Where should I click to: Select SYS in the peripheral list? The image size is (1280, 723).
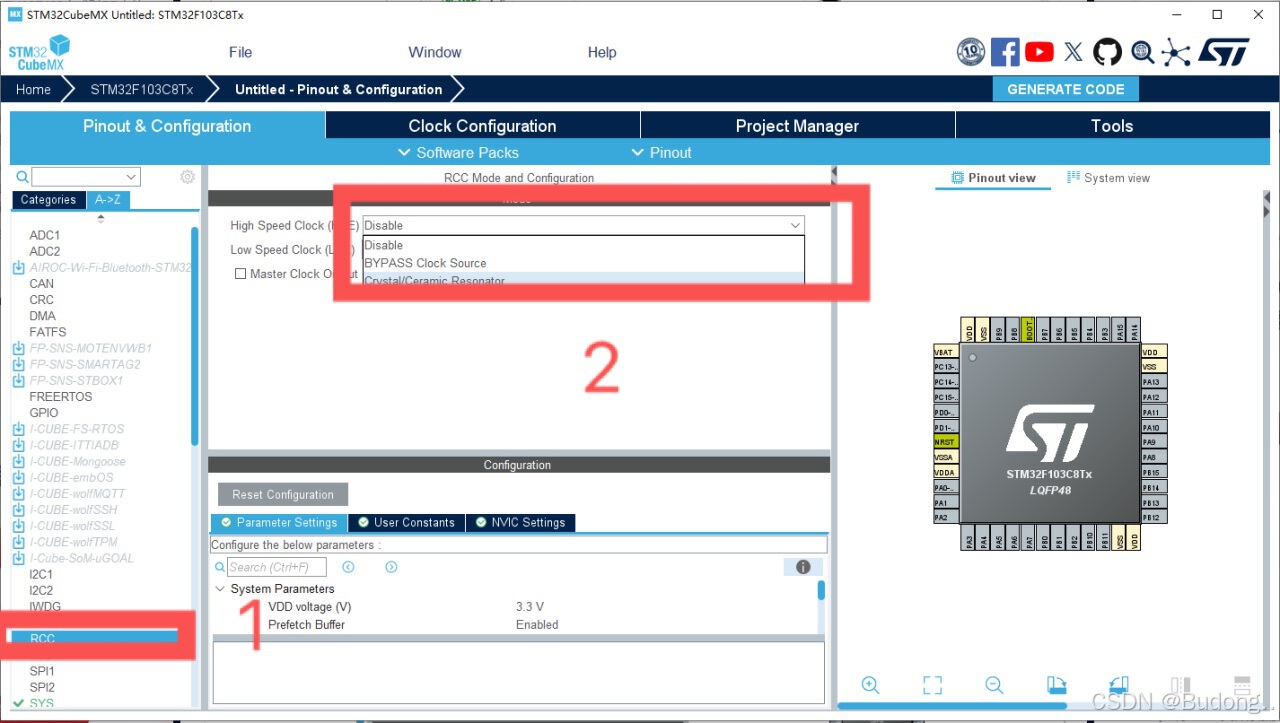[x=41, y=703]
